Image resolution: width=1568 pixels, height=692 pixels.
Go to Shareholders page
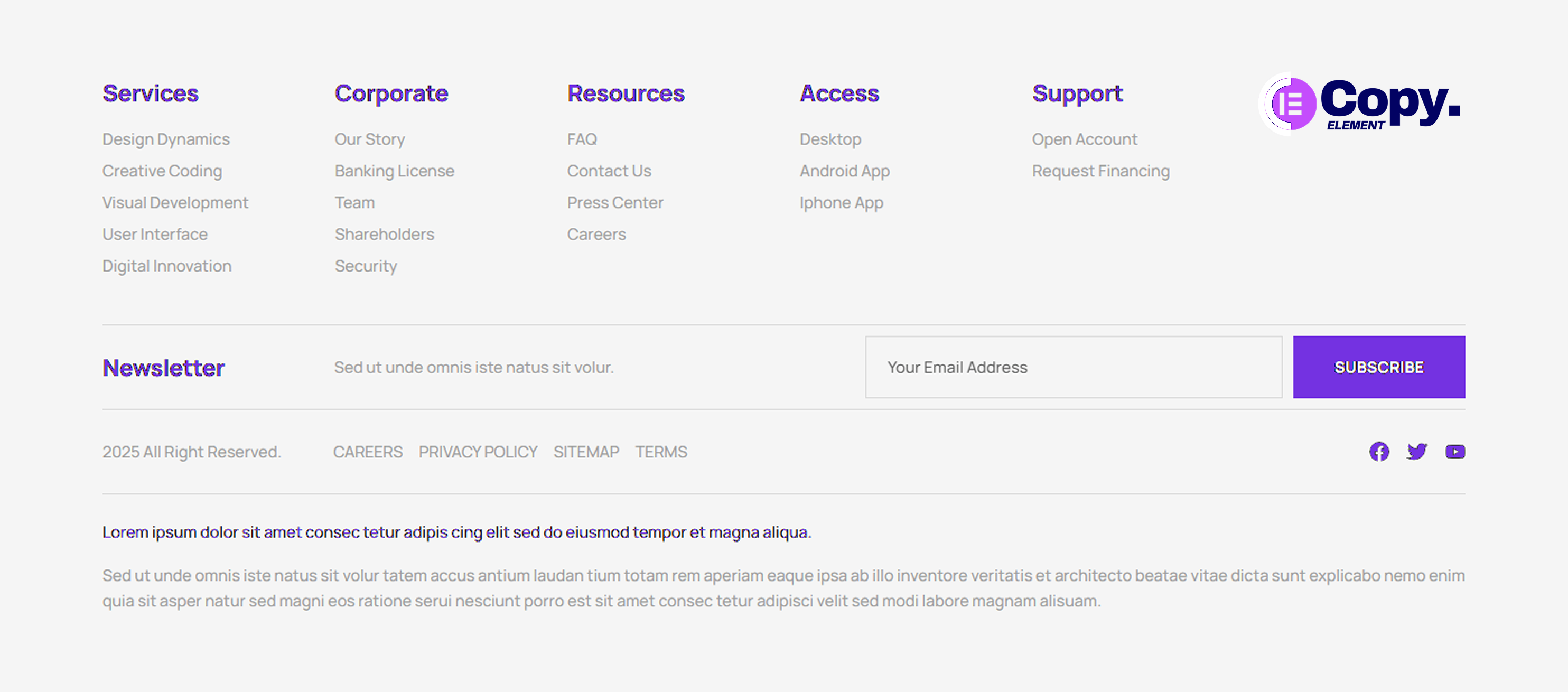(384, 235)
